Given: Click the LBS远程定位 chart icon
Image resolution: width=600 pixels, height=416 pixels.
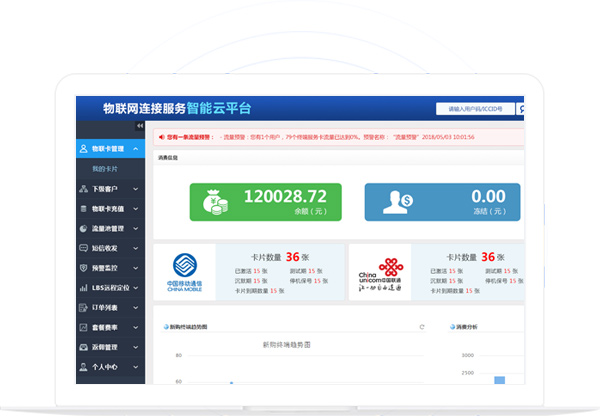Looking at the screenshot, I should coord(84,288).
